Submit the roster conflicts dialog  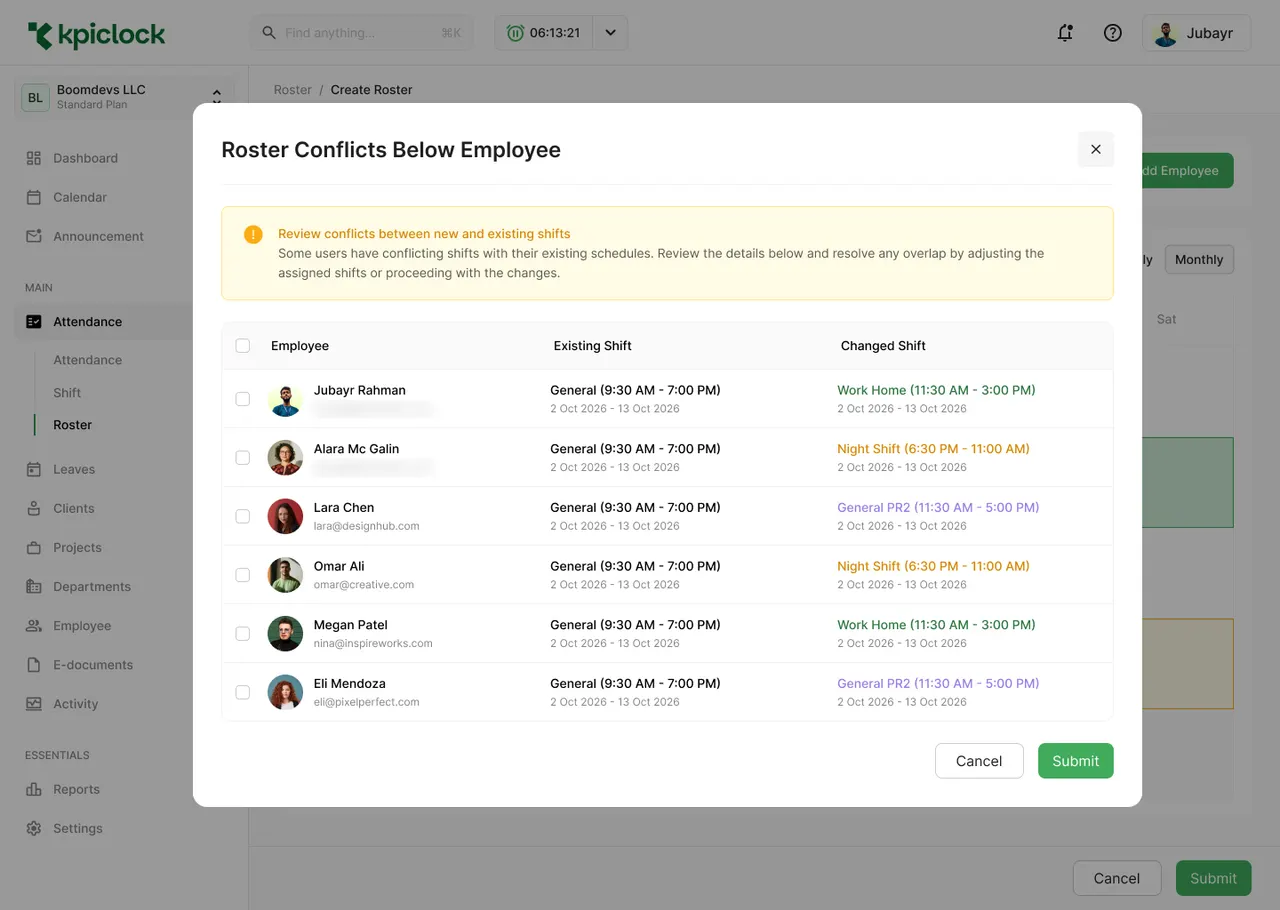1075,761
